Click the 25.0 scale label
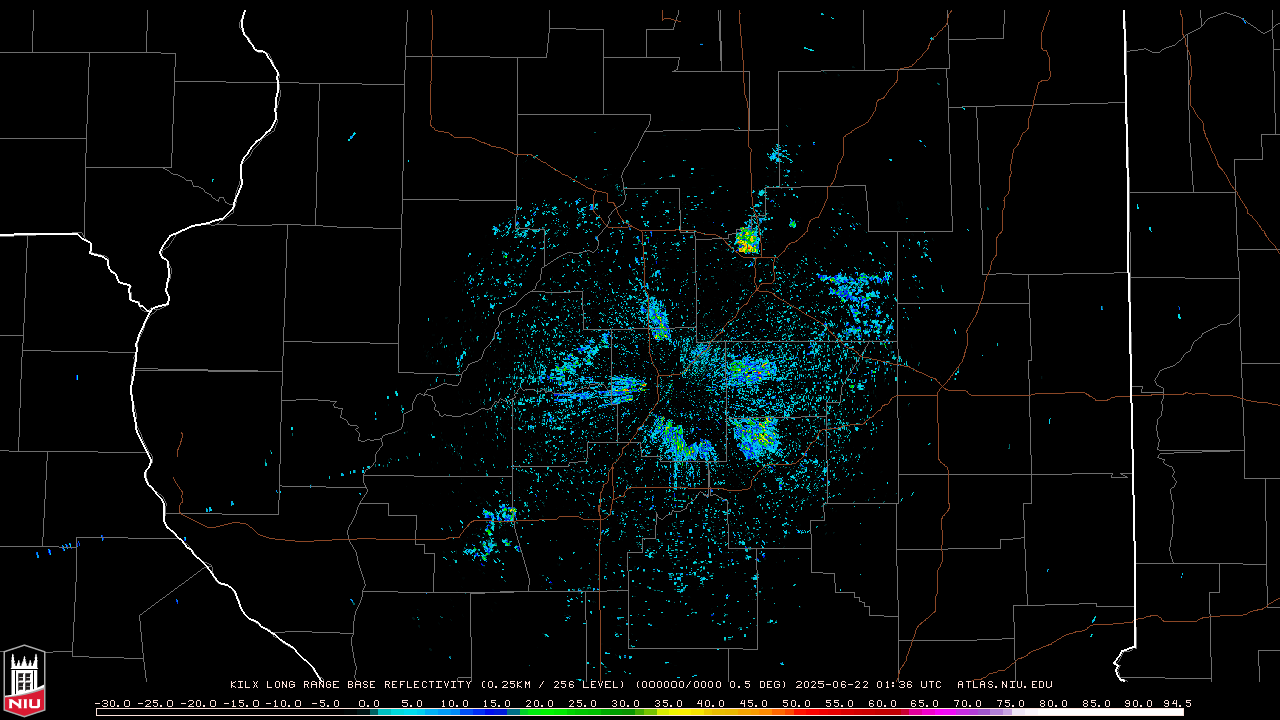 [x=584, y=703]
